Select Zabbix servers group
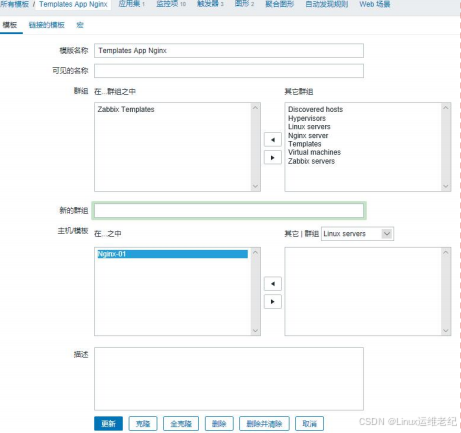The height and width of the screenshot is (433, 461). pos(311,161)
